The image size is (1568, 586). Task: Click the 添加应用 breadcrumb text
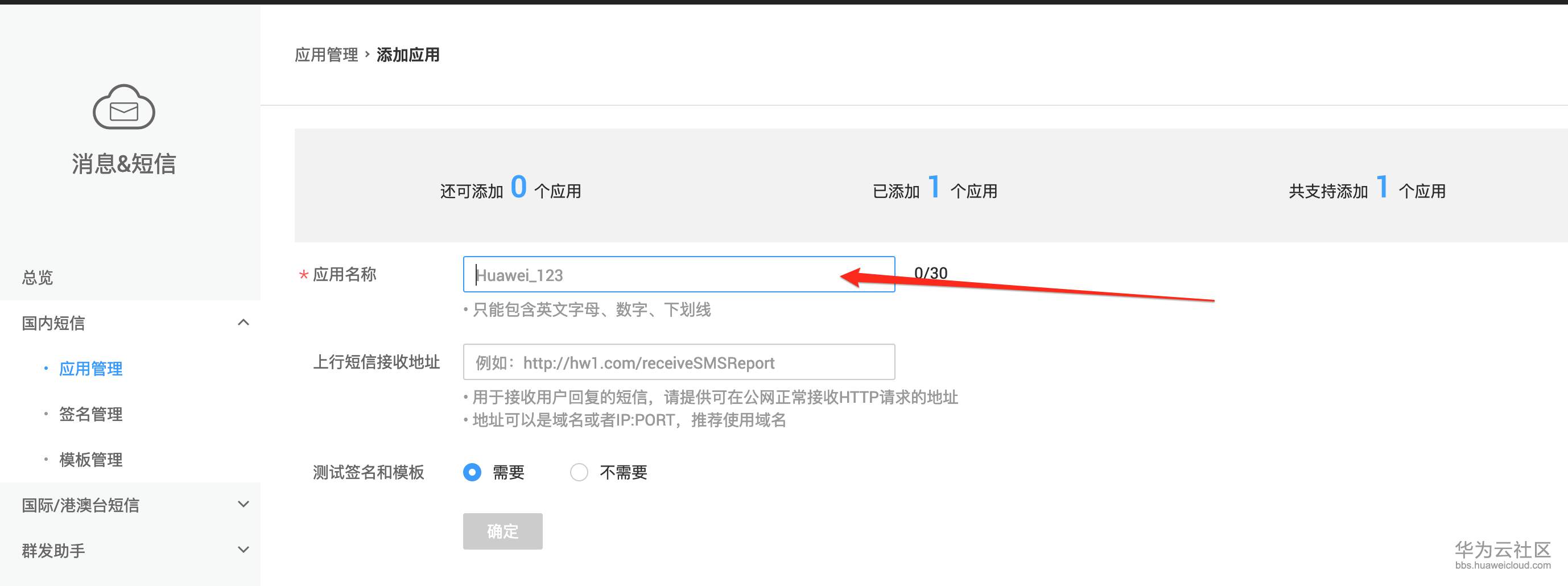tap(408, 55)
